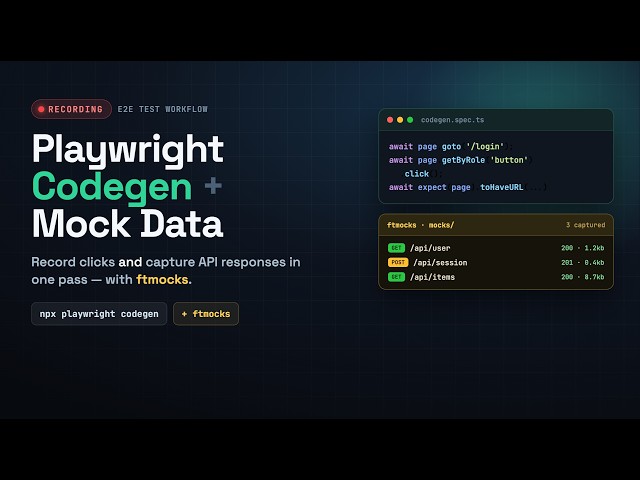Screen dimensions: 640x480
Task: Click the getByRole 'button' code line
Action: pyautogui.click(x=460, y=160)
